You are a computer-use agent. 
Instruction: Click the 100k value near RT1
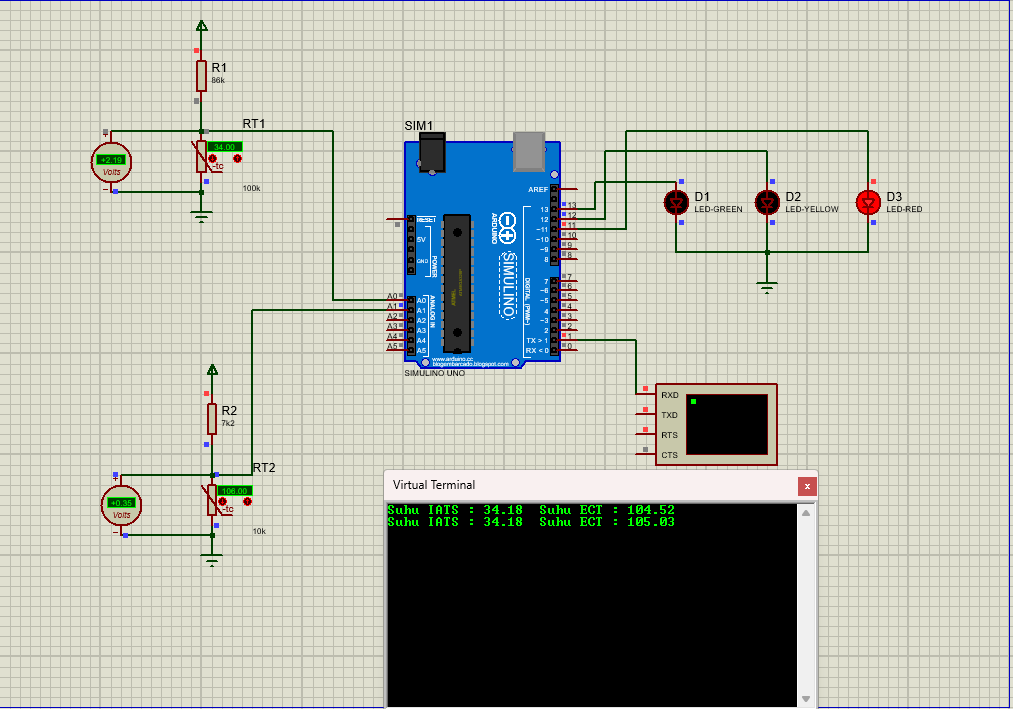tap(251, 188)
